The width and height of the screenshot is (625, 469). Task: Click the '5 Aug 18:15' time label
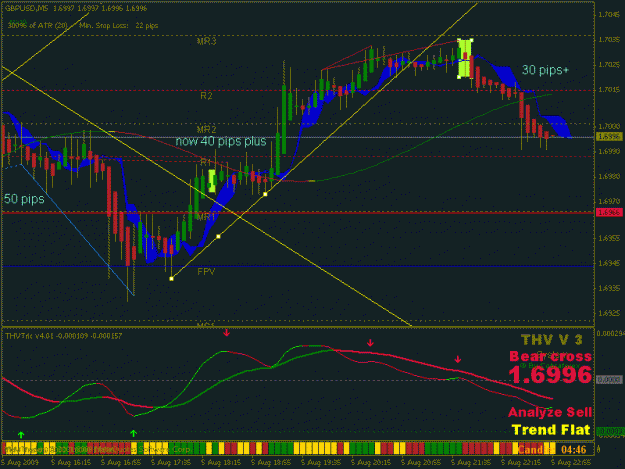[x=221, y=462]
